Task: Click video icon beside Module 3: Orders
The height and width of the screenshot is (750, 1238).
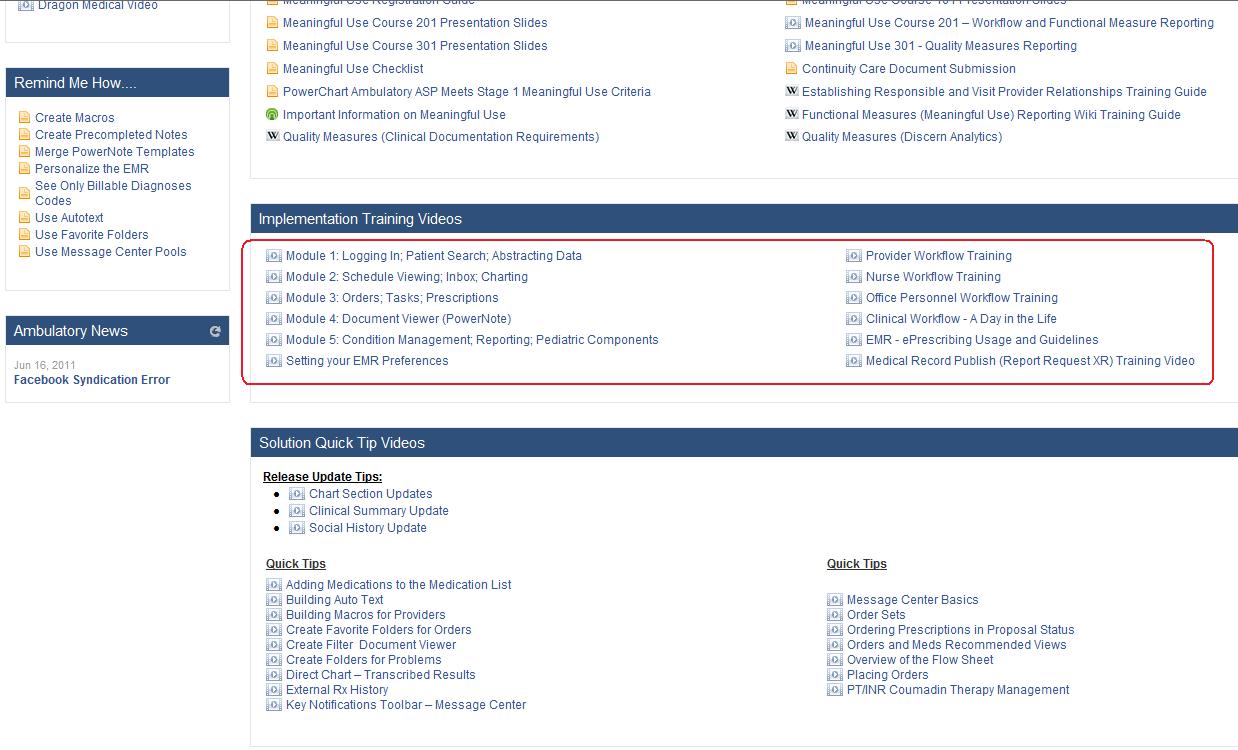Action: click(x=274, y=298)
